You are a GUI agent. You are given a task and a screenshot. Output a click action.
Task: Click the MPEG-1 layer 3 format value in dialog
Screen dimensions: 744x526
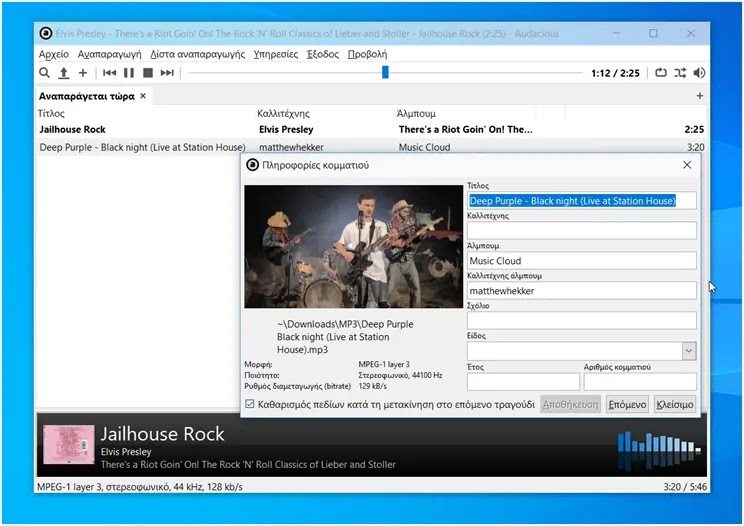(384, 364)
